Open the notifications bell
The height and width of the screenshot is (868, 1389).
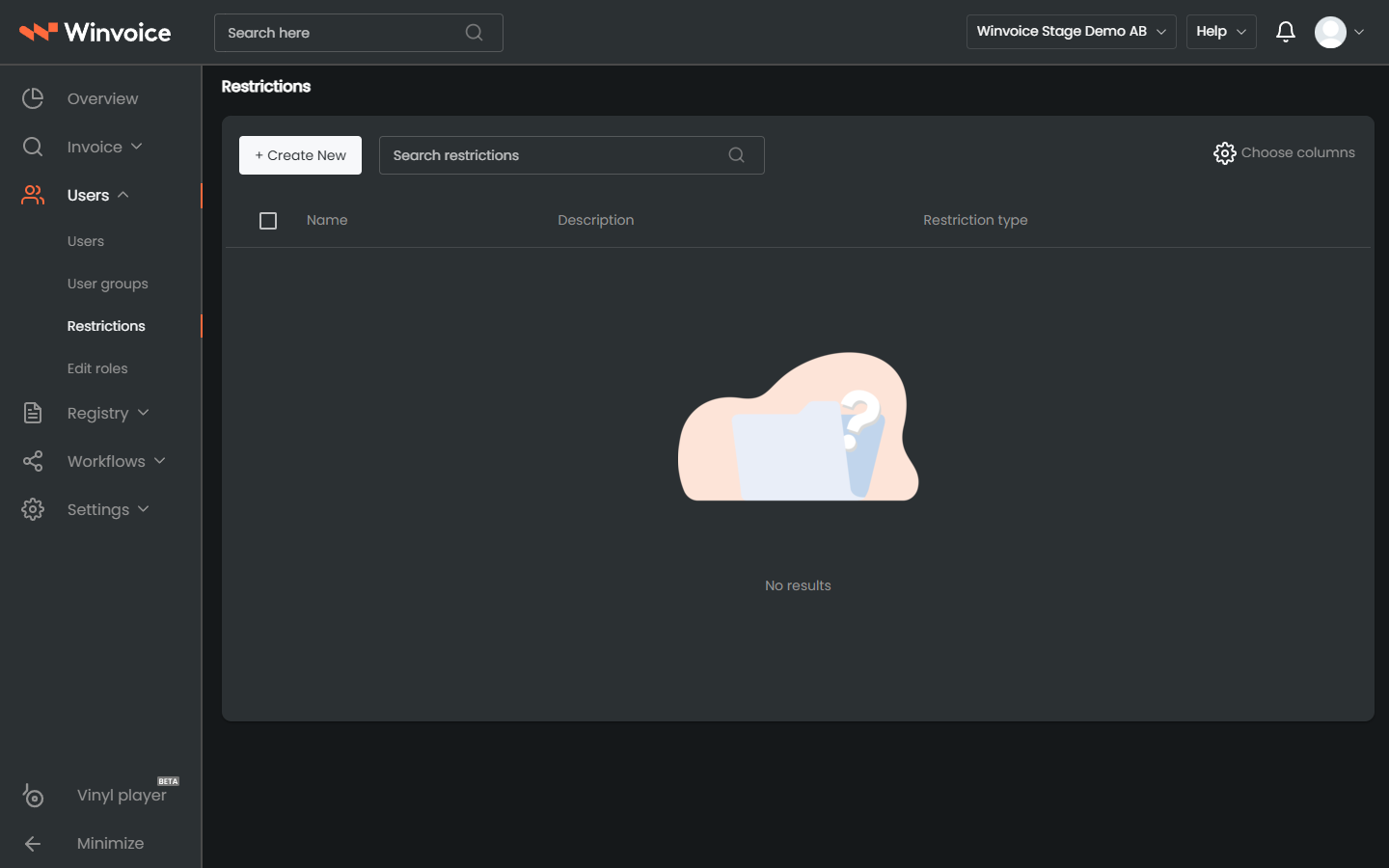pos(1285,32)
